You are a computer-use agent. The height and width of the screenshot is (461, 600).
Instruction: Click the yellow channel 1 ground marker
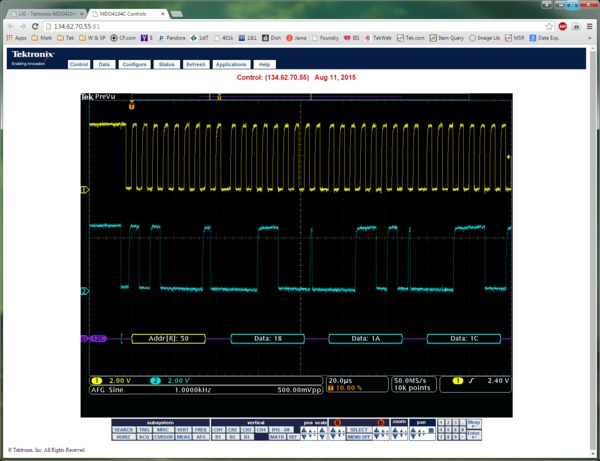click(84, 189)
